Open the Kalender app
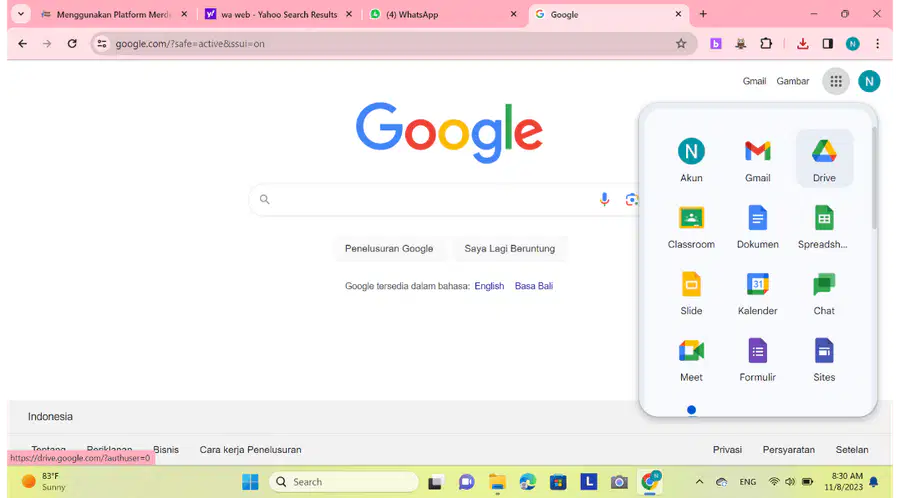Viewport: 900px width, 498px height. tap(757, 292)
